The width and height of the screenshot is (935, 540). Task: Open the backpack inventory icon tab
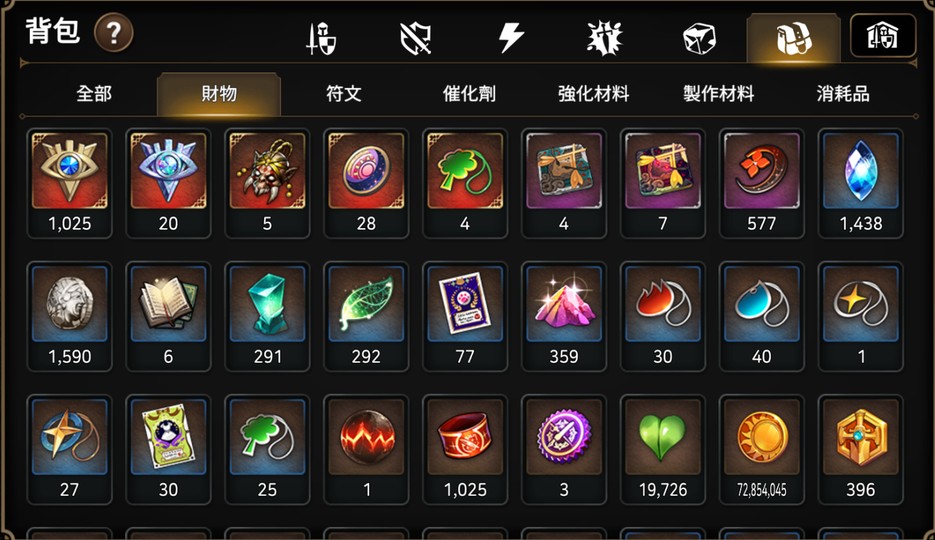tap(794, 38)
